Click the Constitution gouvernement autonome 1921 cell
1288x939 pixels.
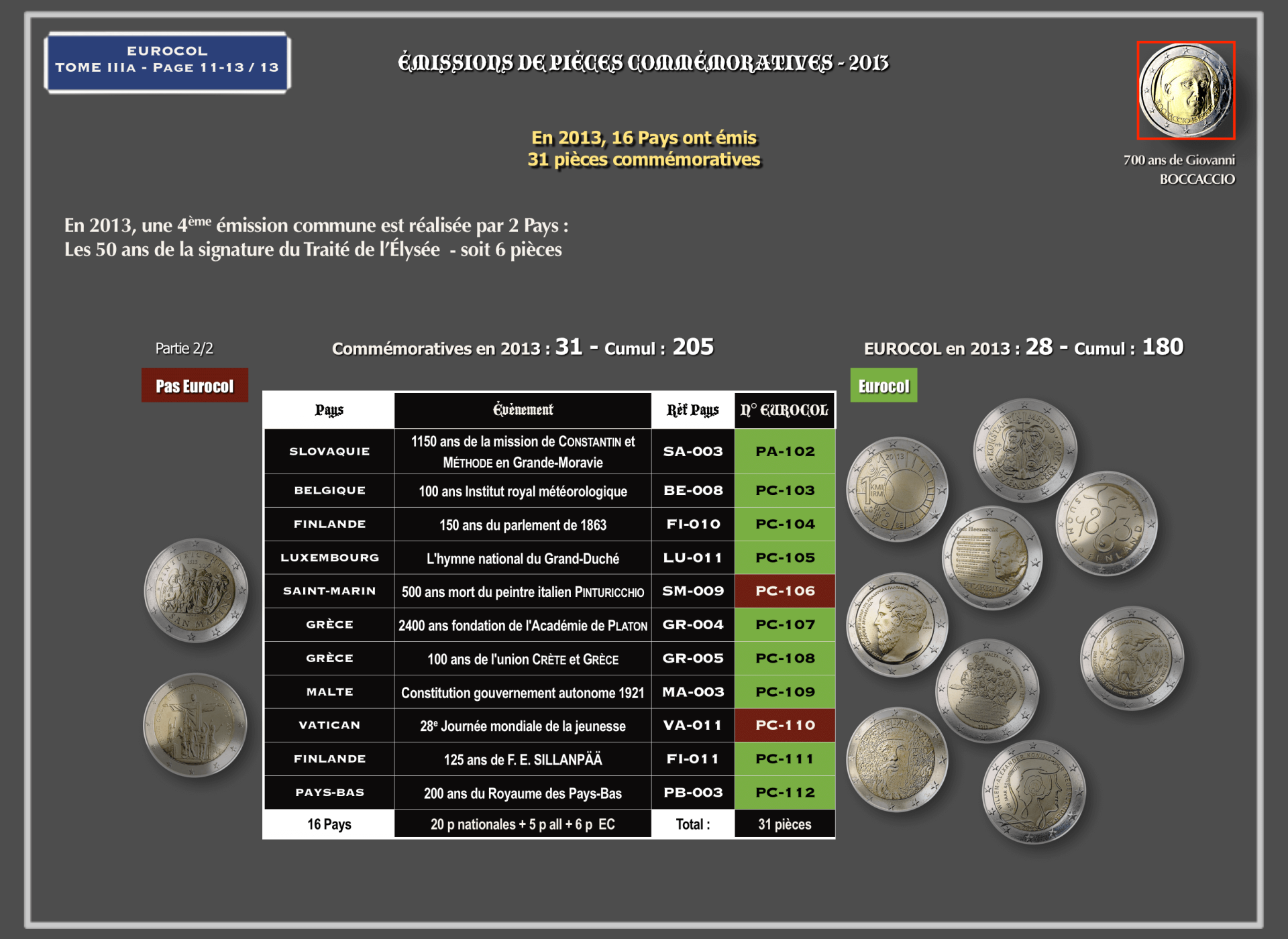pos(523,692)
